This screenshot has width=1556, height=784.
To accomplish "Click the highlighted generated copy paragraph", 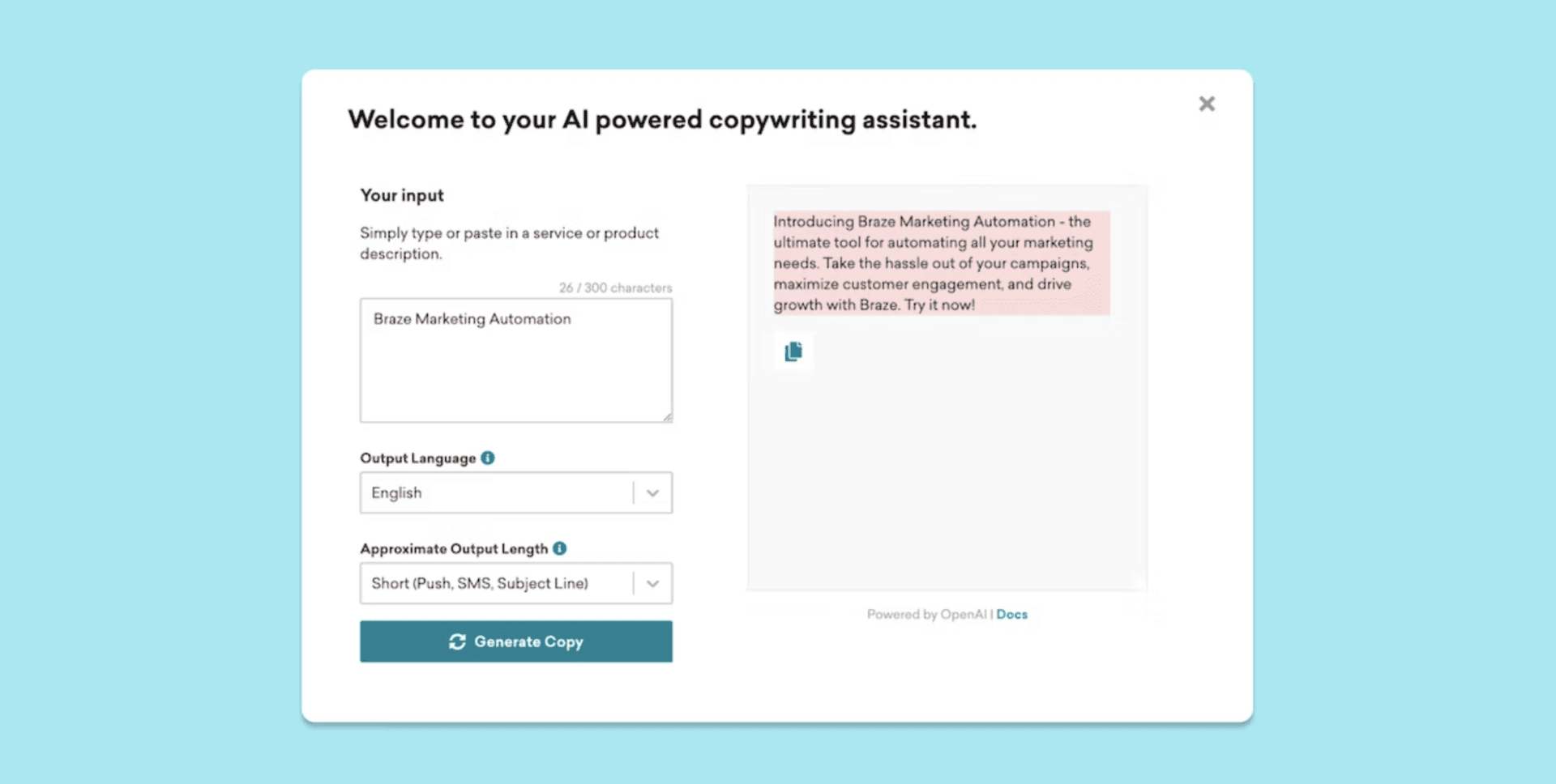I will (940, 262).
